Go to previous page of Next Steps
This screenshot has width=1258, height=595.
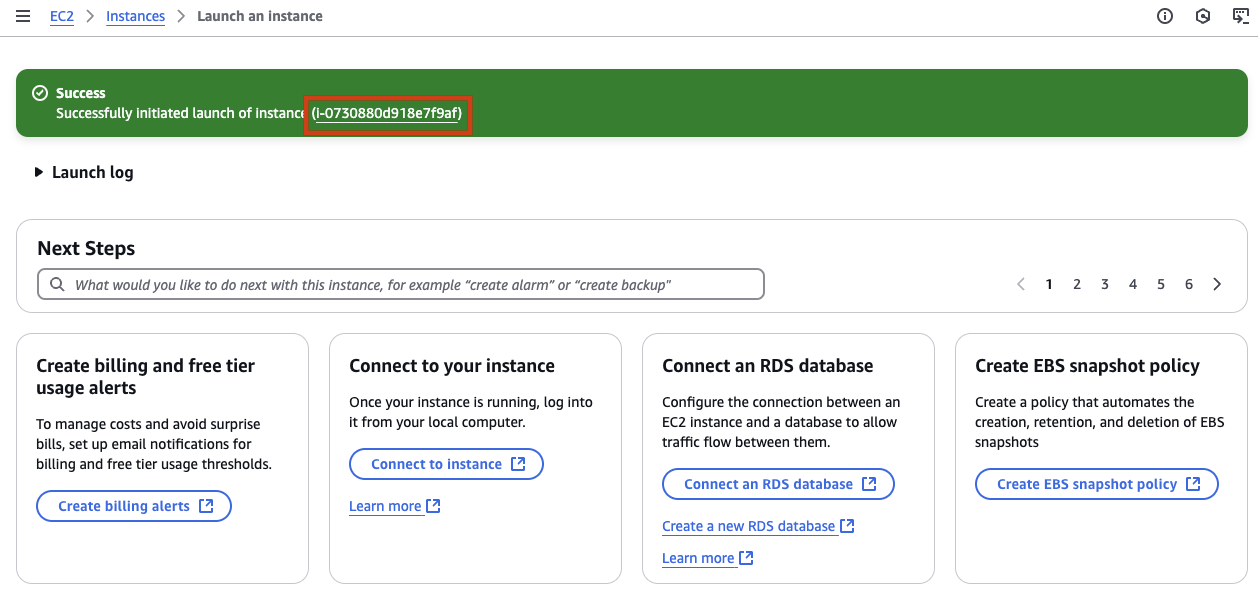pos(1021,284)
